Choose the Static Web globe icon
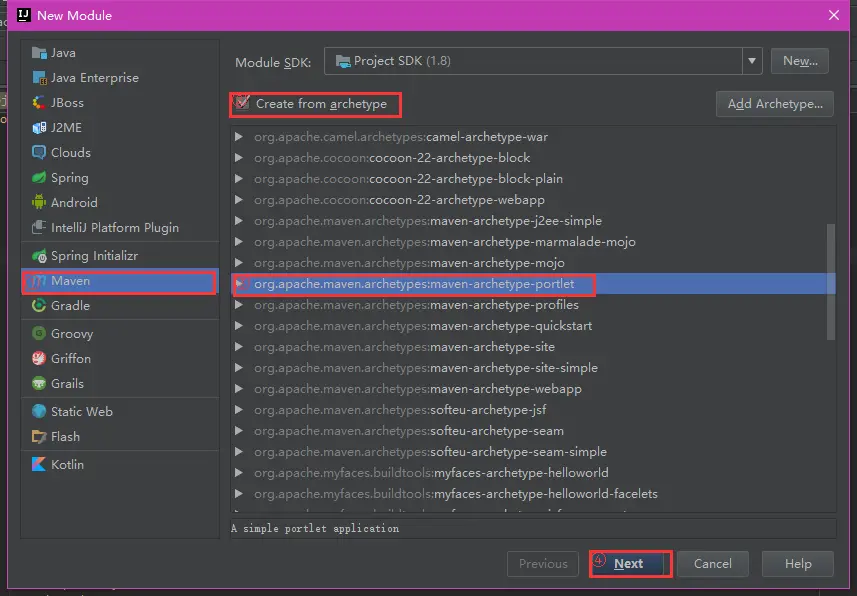This screenshot has width=857, height=596. (x=39, y=411)
